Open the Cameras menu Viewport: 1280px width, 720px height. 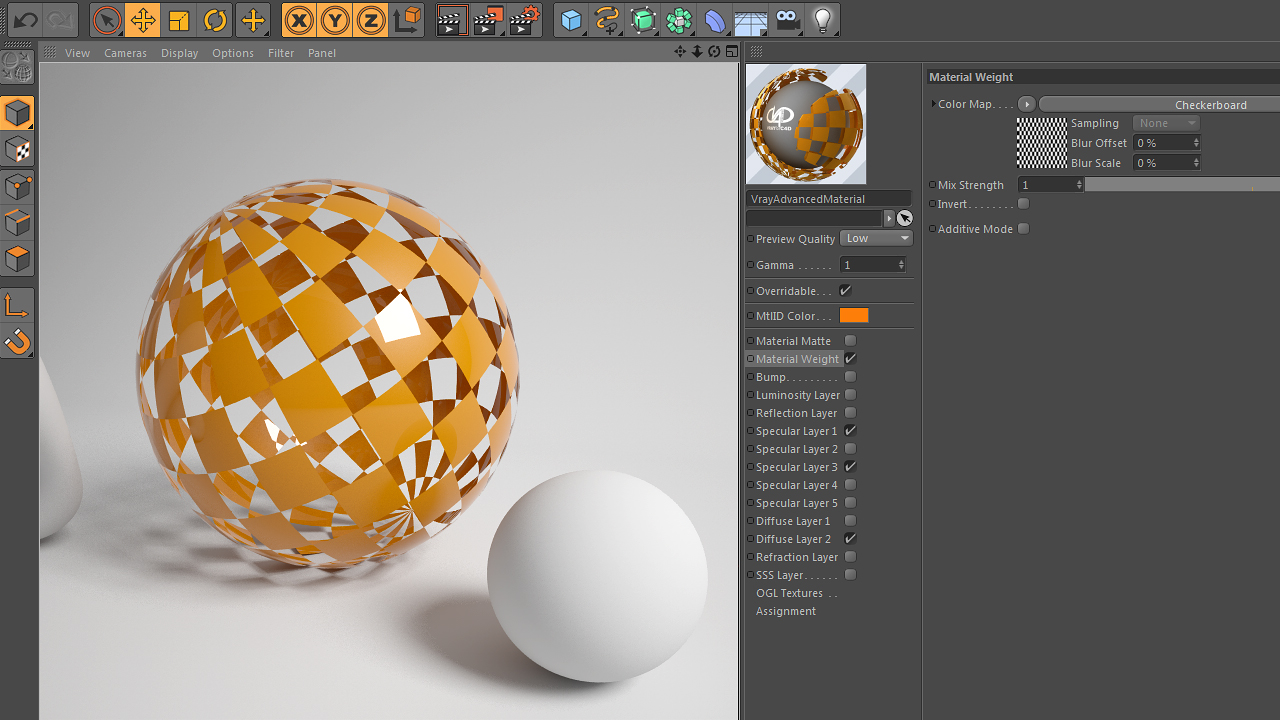click(x=125, y=53)
